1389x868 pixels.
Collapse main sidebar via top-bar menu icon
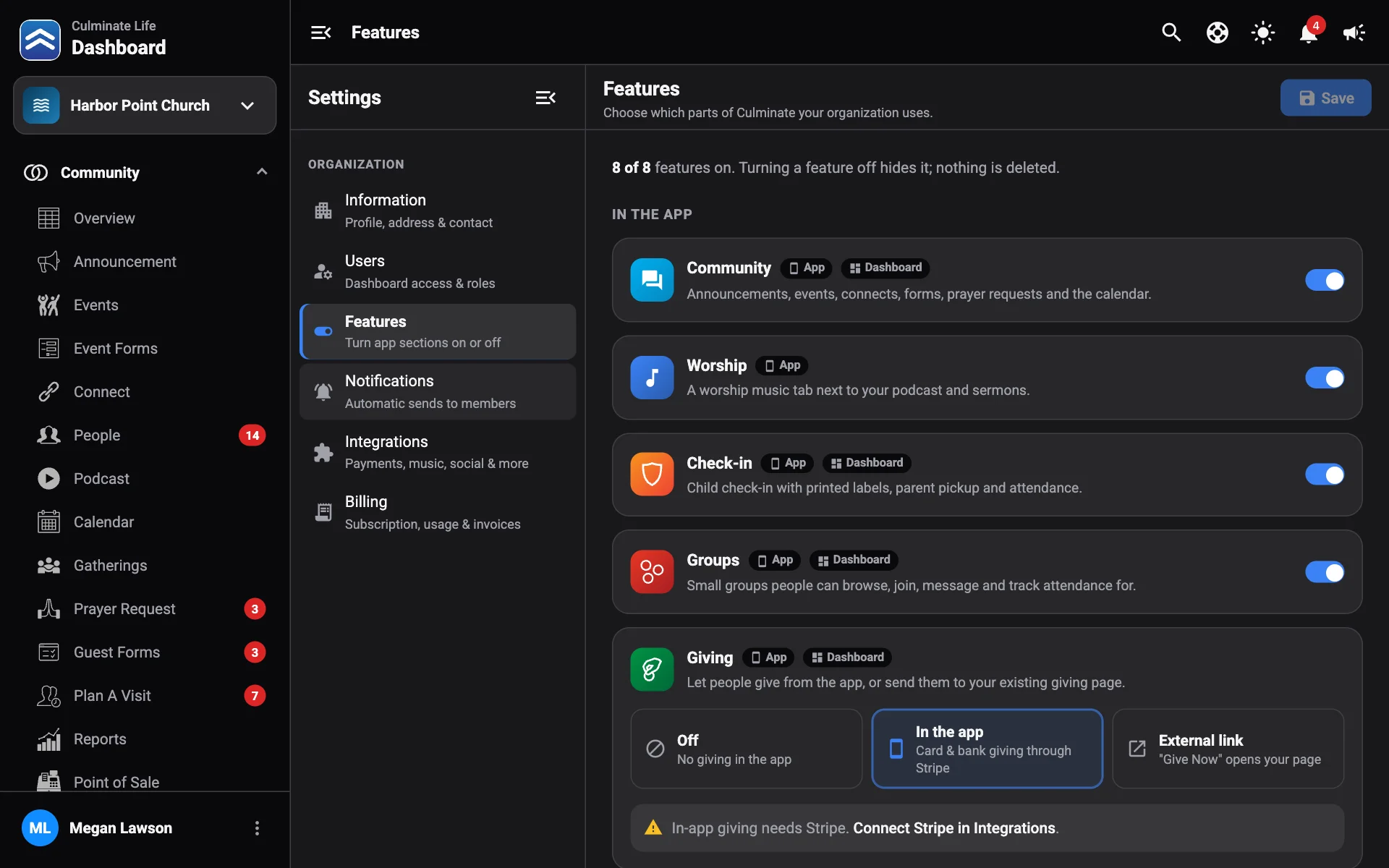click(320, 33)
